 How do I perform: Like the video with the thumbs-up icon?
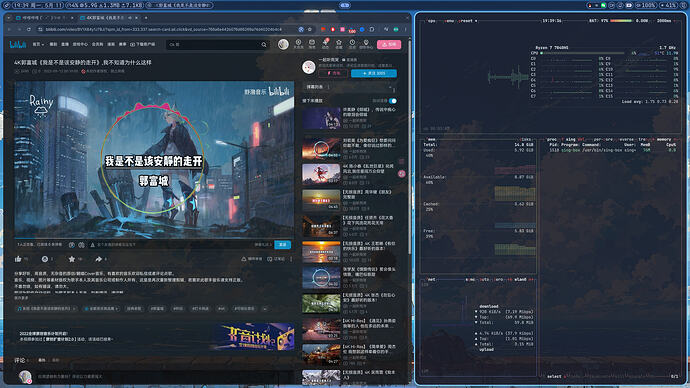[x=18, y=259]
